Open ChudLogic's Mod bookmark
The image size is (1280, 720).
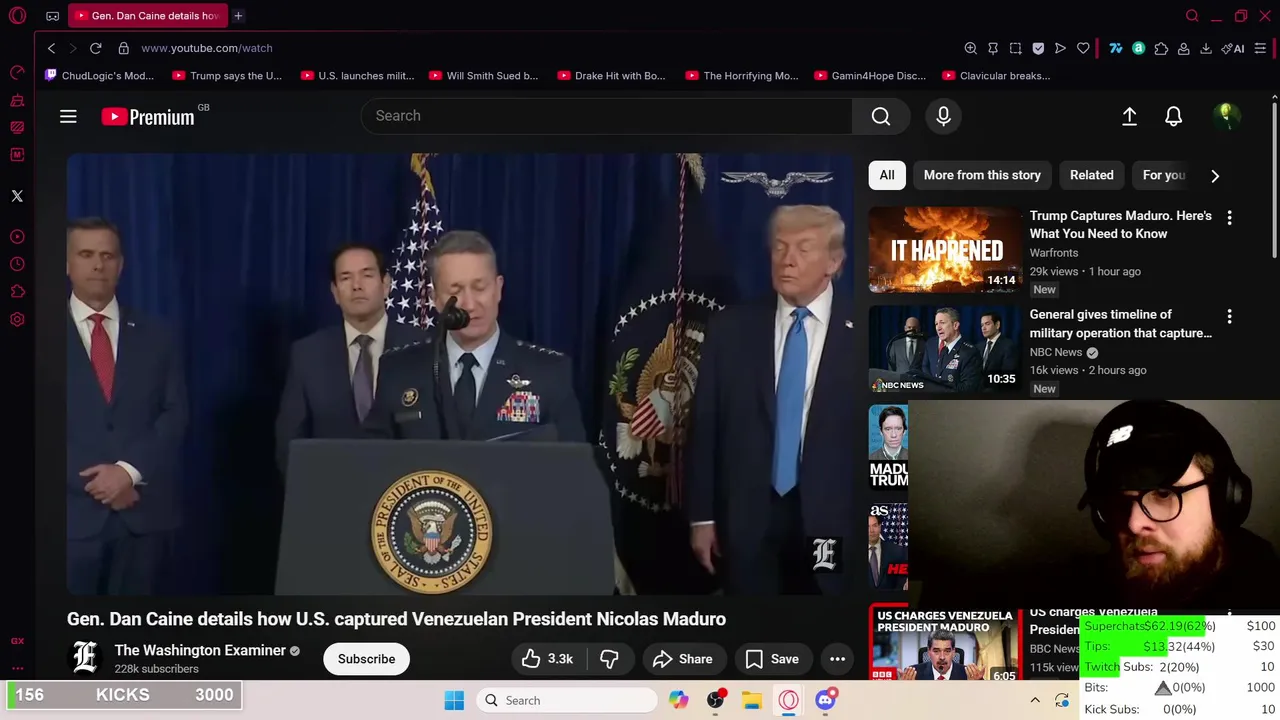100,76
